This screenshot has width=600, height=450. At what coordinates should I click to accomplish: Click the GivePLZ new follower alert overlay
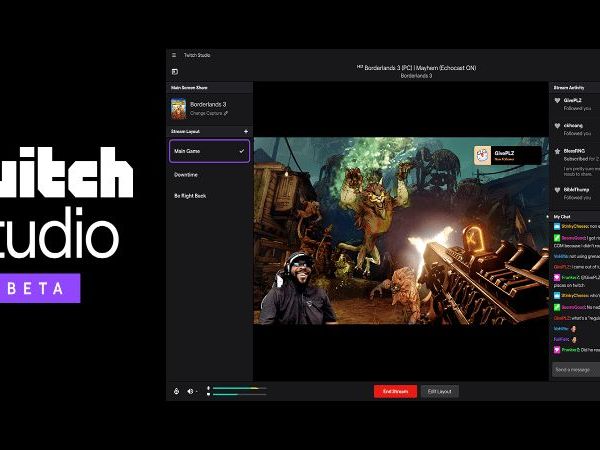[x=507, y=155]
